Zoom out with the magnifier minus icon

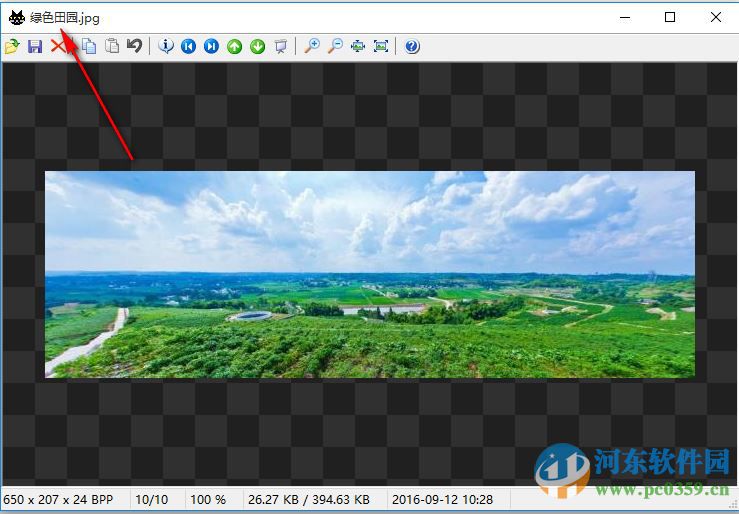click(x=335, y=46)
